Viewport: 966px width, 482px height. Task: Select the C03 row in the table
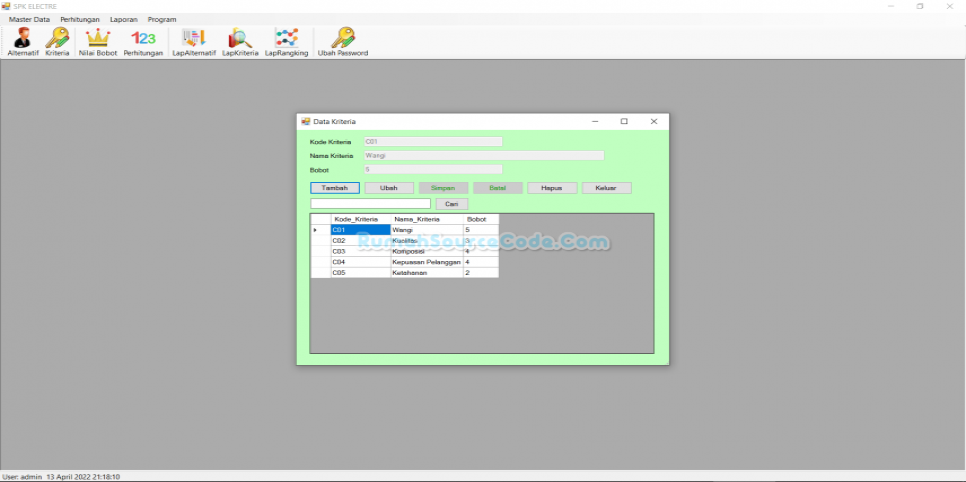360,251
